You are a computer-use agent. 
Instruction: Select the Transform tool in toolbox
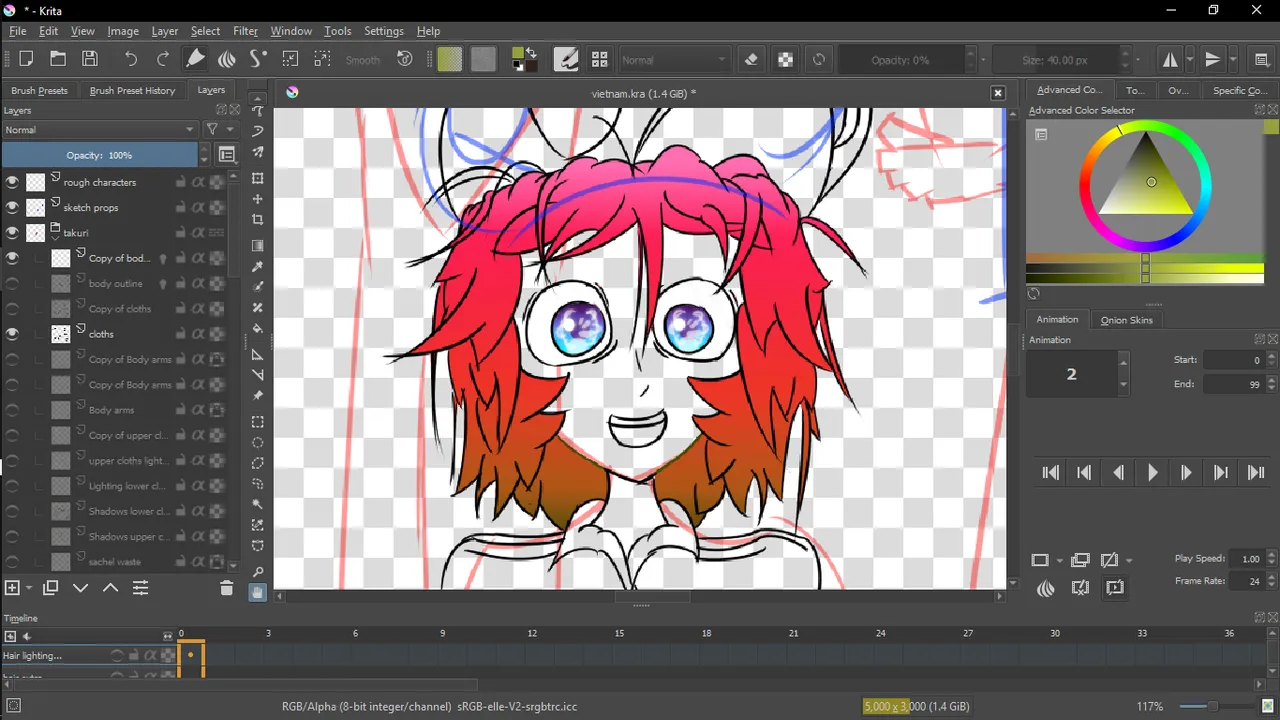258,178
